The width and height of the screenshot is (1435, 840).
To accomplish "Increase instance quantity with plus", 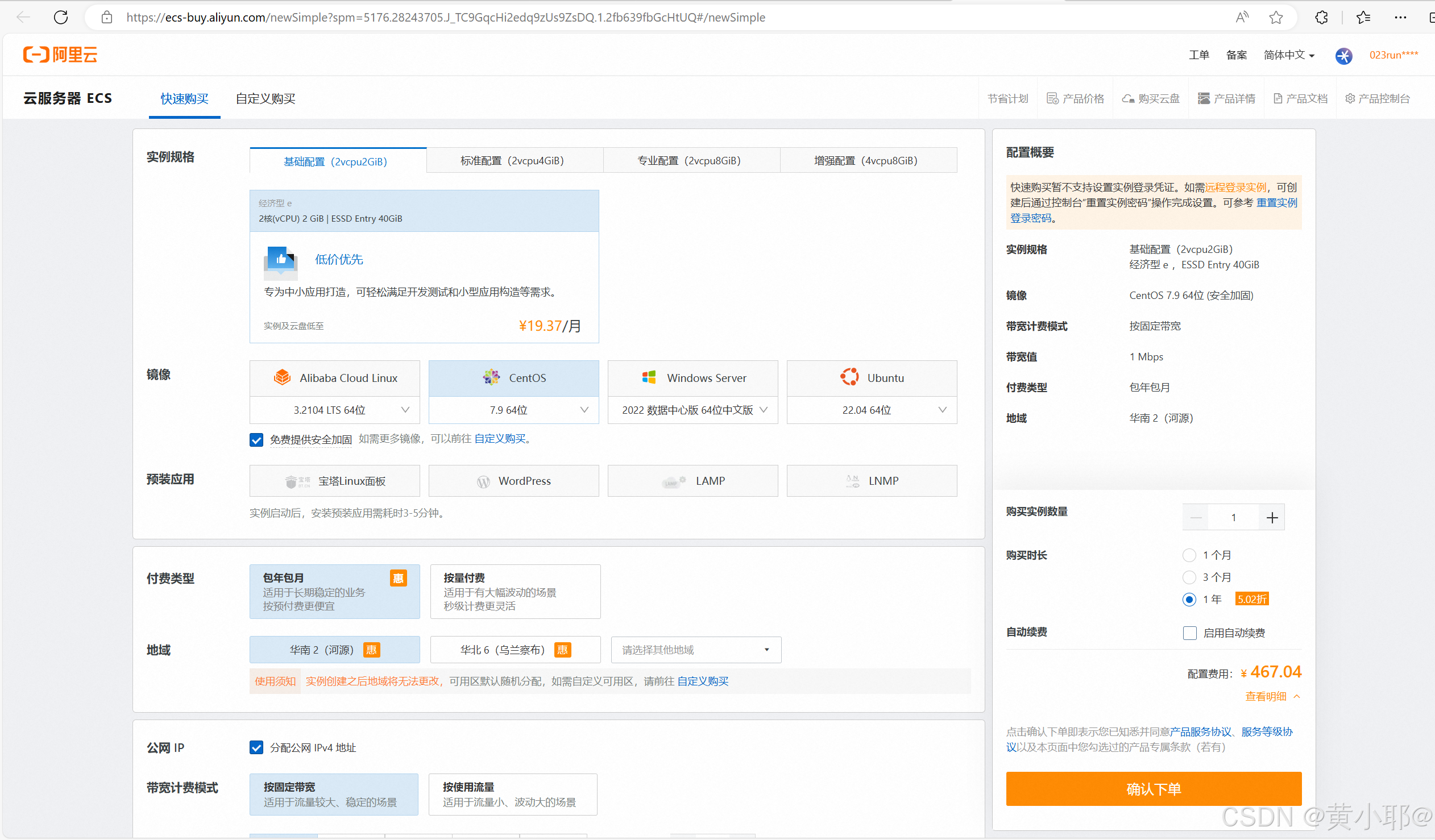I will tap(1272, 517).
